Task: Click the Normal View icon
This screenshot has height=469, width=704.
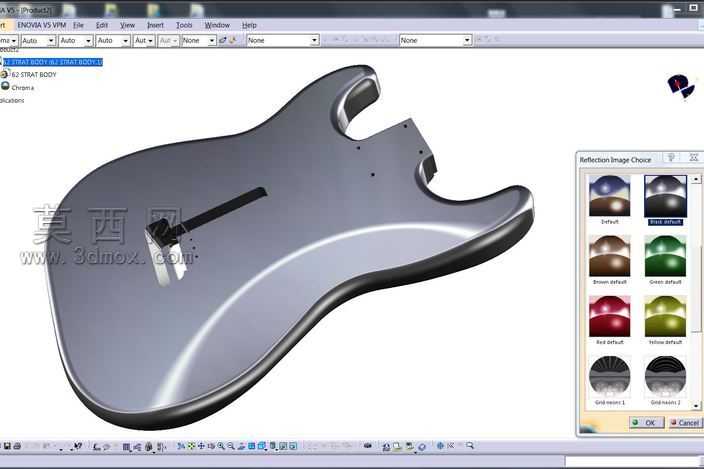Action: [241, 446]
